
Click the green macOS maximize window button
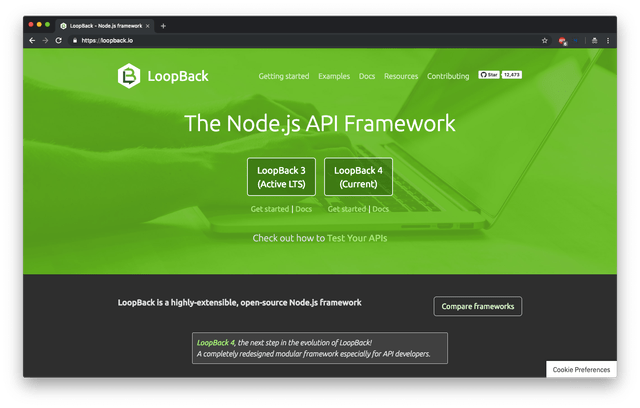(x=47, y=24)
